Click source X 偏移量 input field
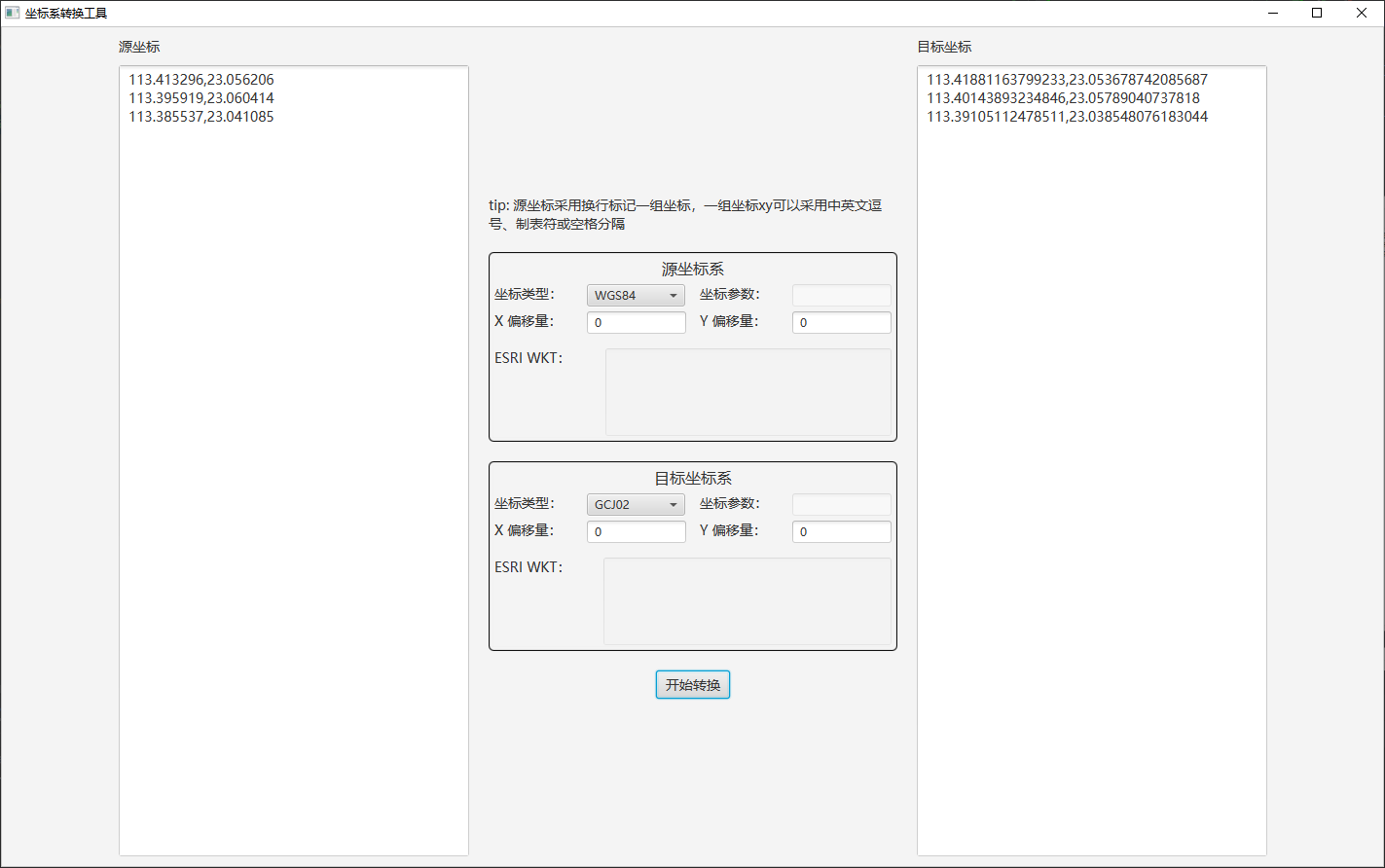 coord(637,322)
